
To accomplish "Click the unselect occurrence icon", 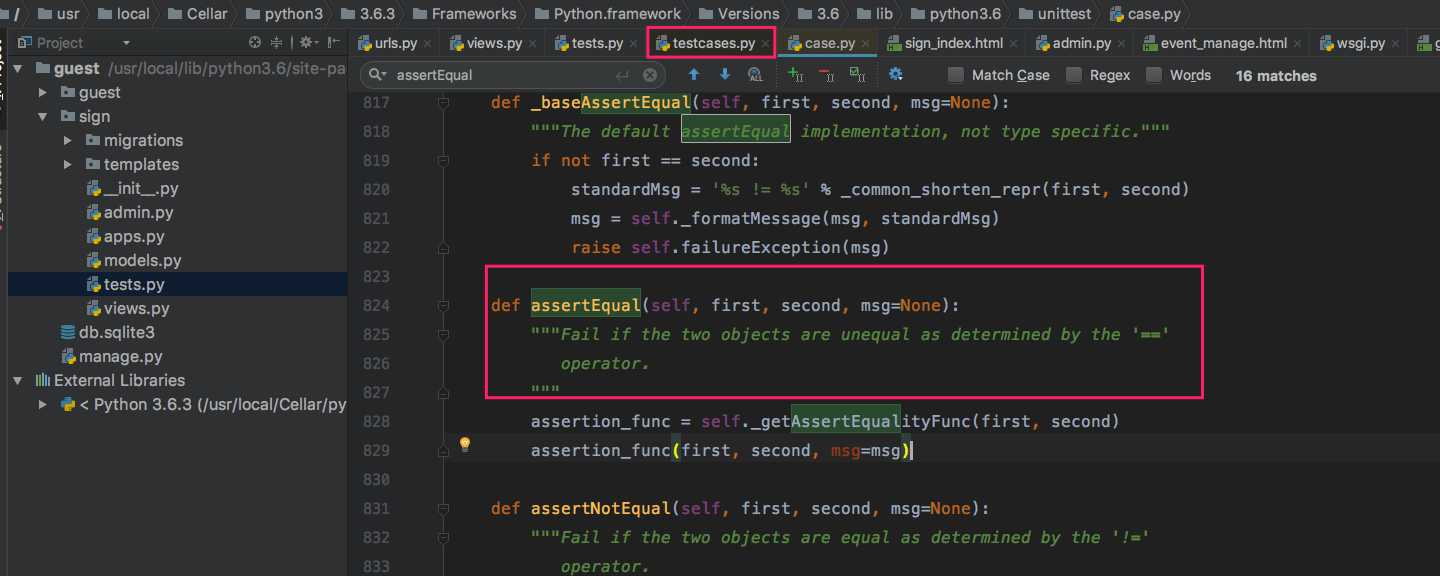I will [826, 75].
